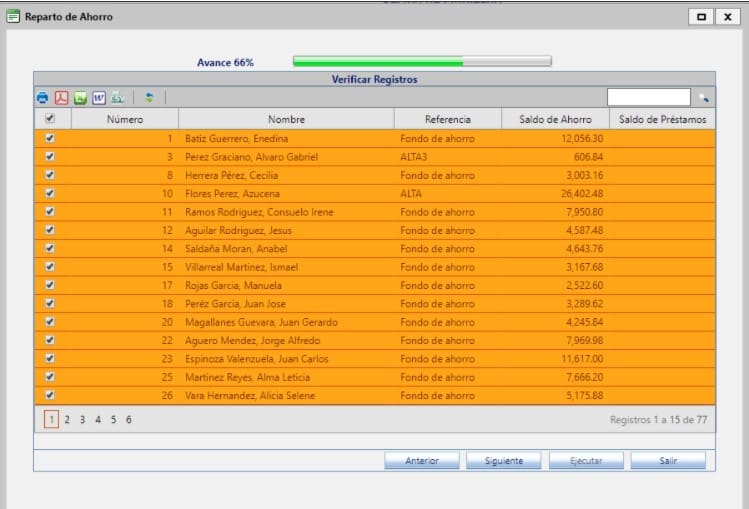The height and width of the screenshot is (509, 749).
Task: Click the search icon beside the filter box
Action: pyautogui.click(x=703, y=98)
